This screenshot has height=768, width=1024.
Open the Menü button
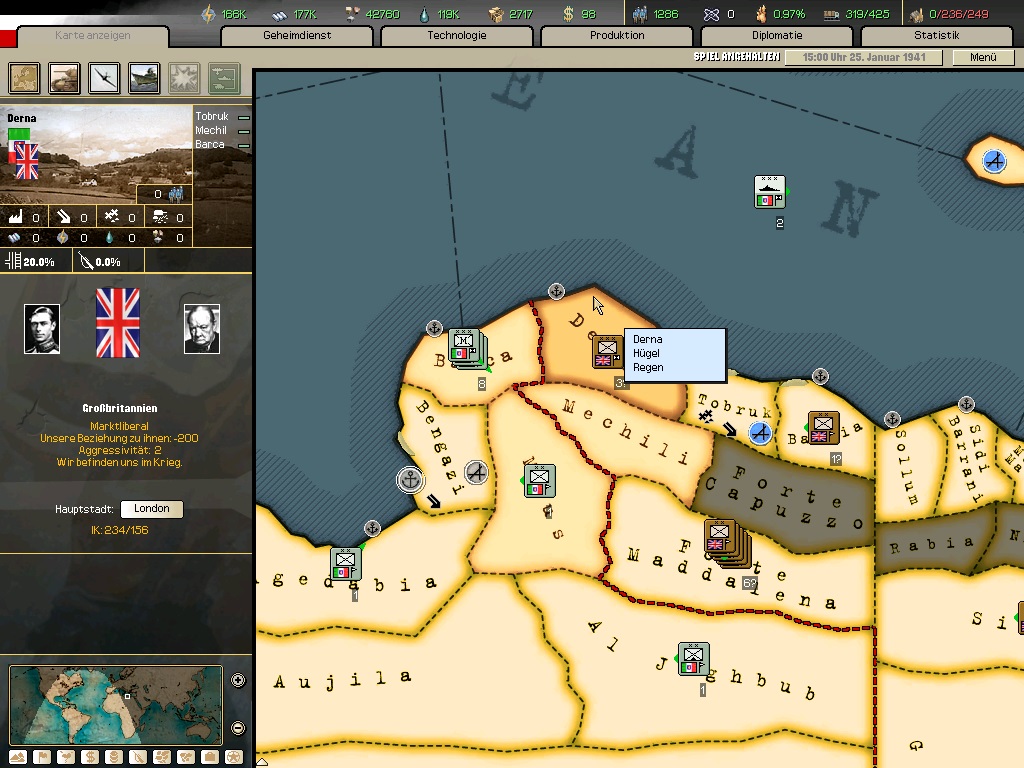click(x=983, y=57)
